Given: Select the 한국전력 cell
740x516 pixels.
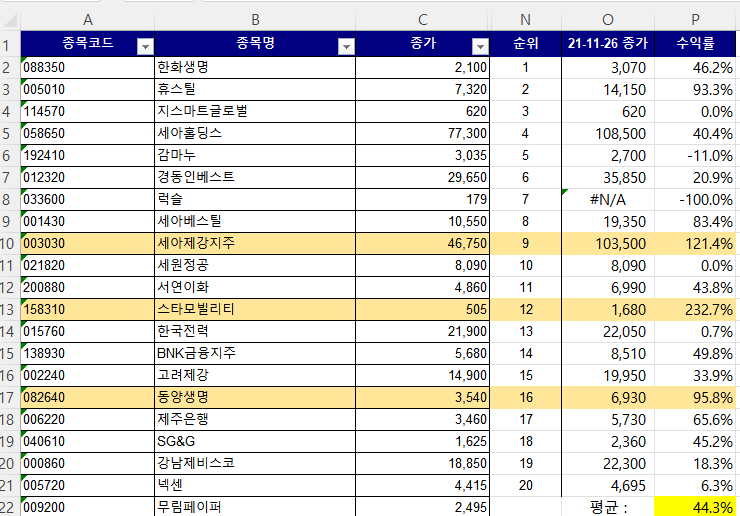Looking at the screenshot, I should (x=255, y=331).
